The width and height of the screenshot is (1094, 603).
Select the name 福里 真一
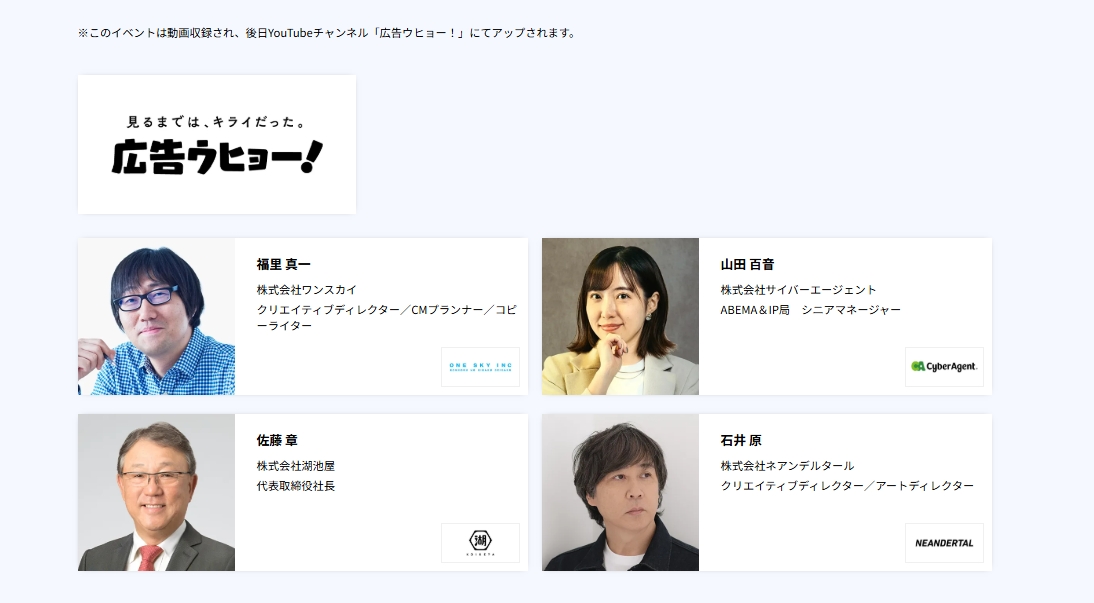point(283,265)
